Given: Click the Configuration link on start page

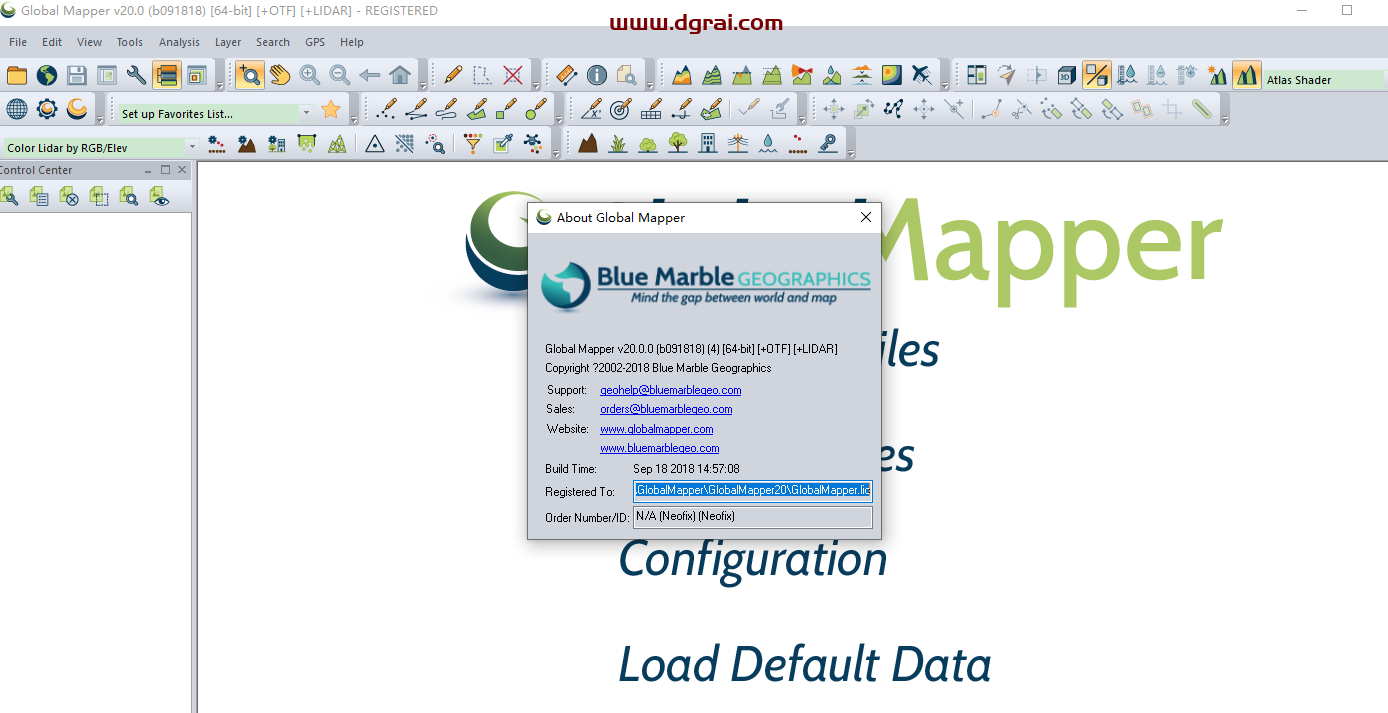Looking at the screenshot, I should point(753,560).
